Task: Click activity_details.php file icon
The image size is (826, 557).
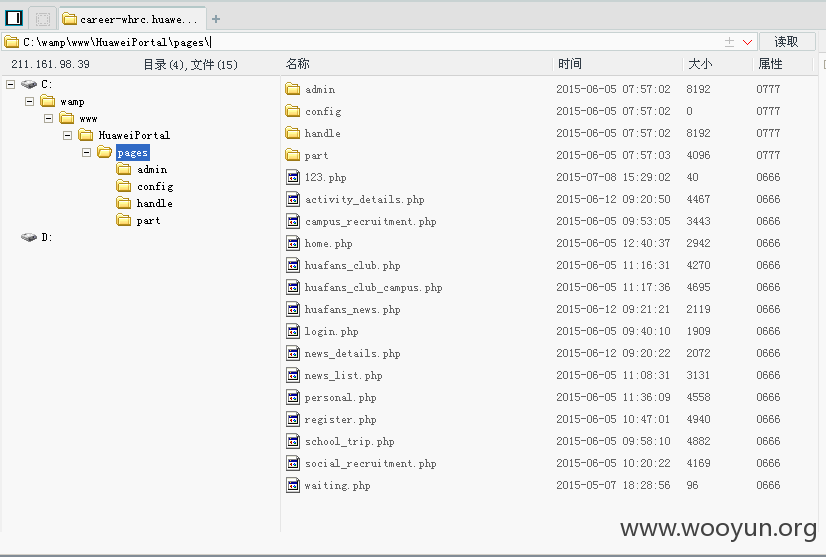Action: pos(293,199)
